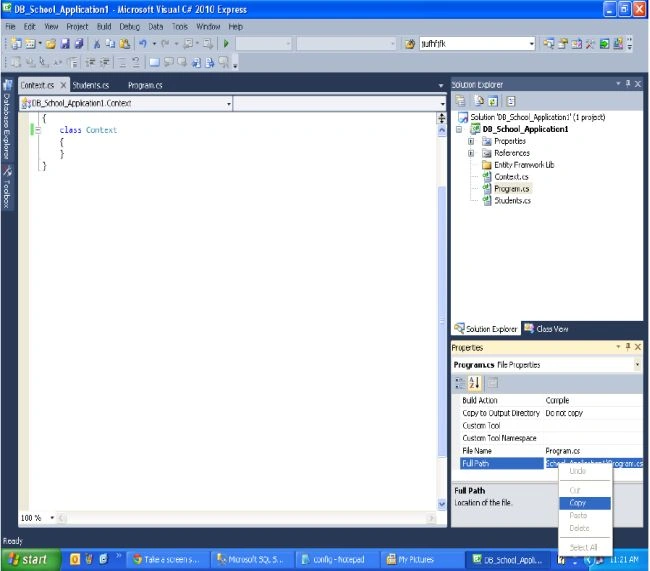650x571 pixels.
Task: Click the Save All toolbar icon
Action: pos(78,44)
